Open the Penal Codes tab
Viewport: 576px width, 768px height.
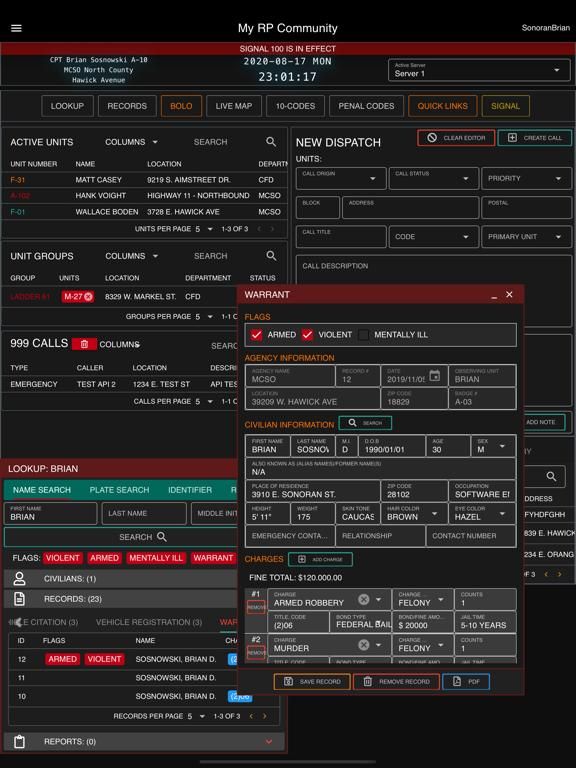(366, 106)
